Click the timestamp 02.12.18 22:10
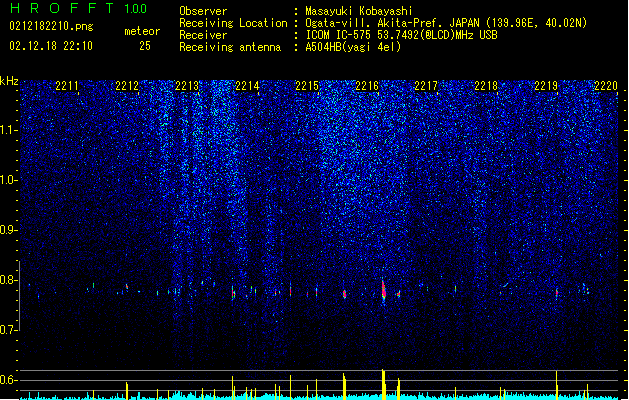This screenshot has width=629, height=400. 51,46
